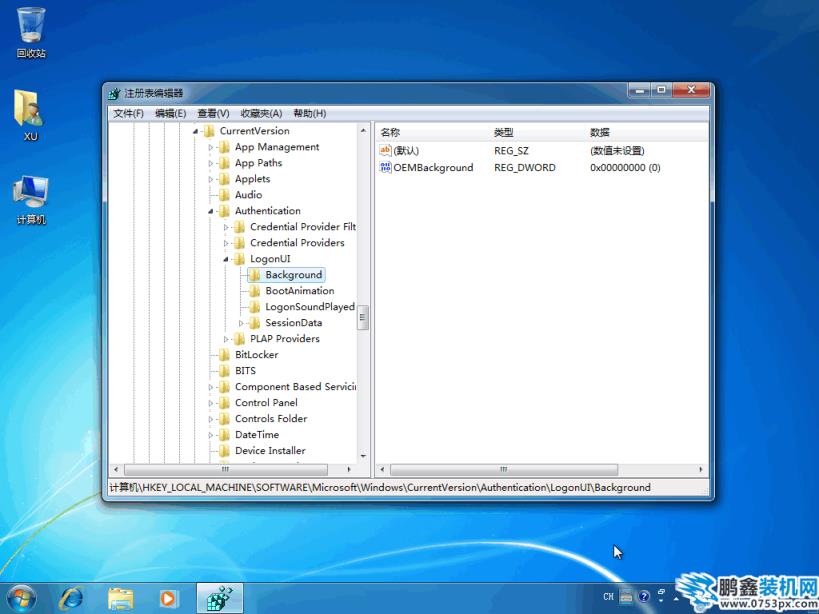Click the value pane horizontal scroll-left arrow
Viewport: 819px width, 614px height.
click(382, 469)
